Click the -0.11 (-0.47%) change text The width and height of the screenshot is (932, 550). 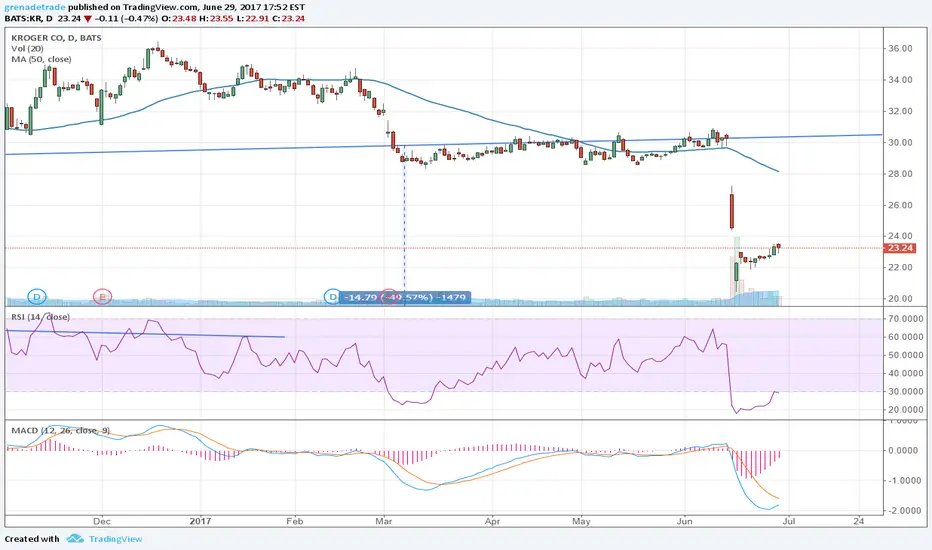[x=127, y=18]
